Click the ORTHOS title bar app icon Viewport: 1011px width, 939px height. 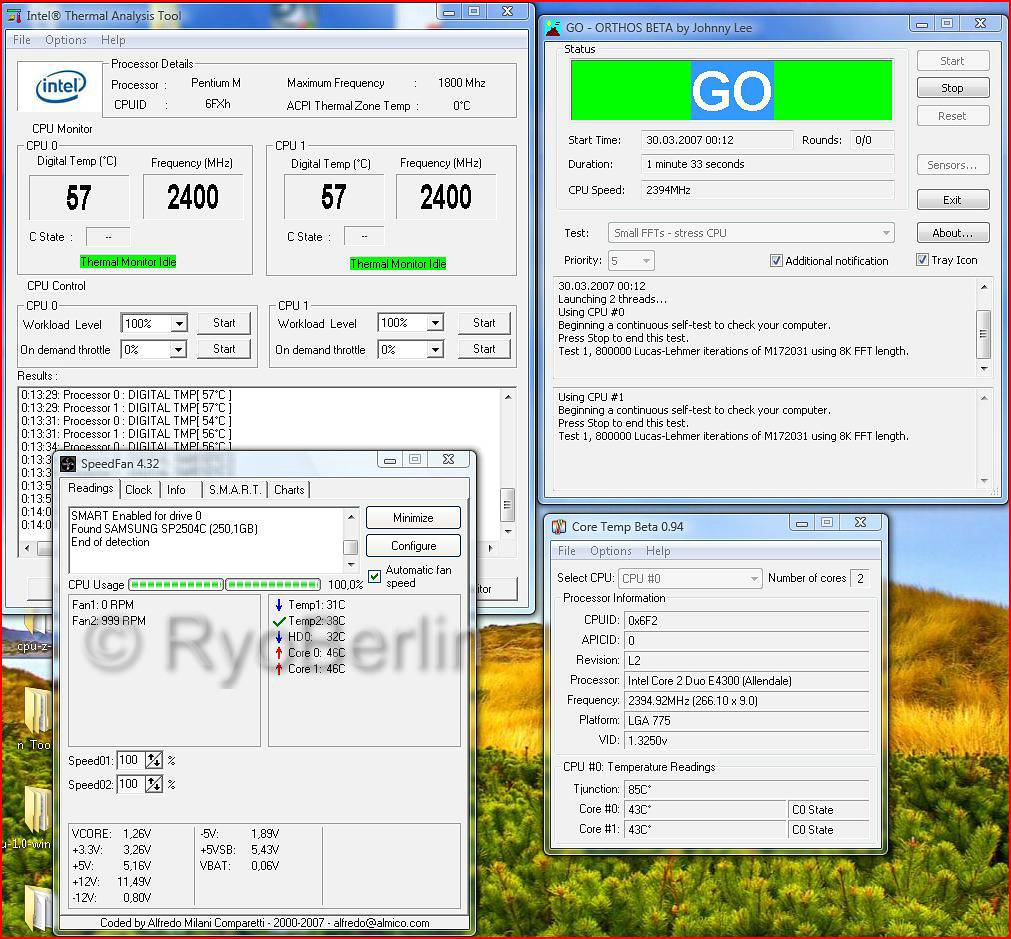553,28
